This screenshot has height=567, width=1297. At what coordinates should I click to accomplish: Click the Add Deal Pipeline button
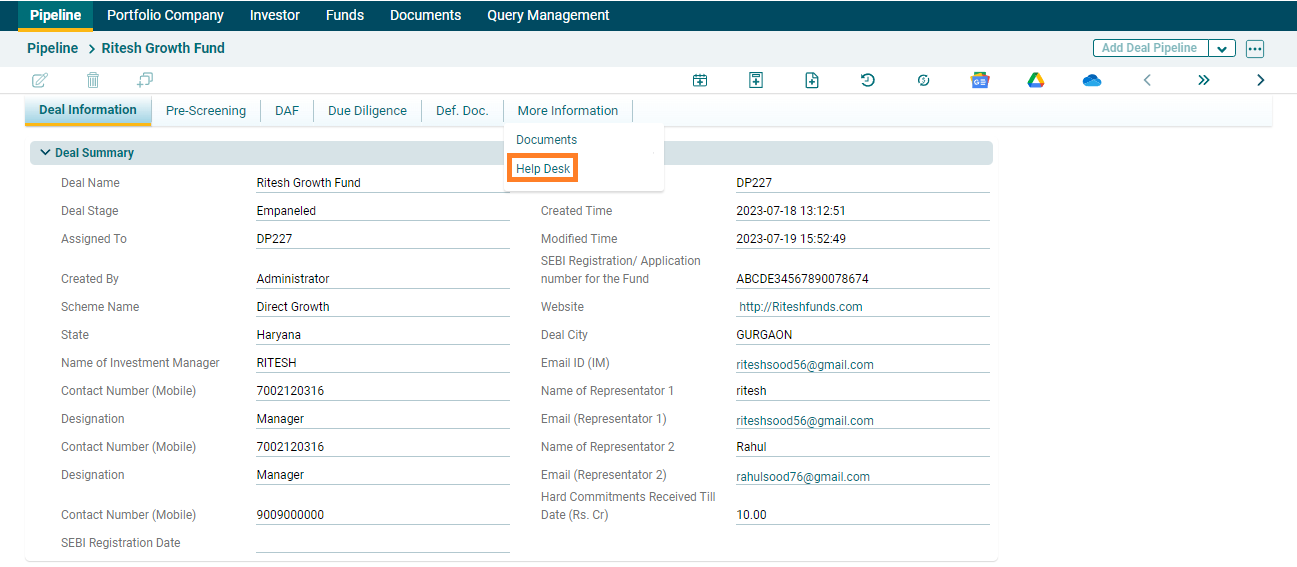click(x=1149, y=48)
